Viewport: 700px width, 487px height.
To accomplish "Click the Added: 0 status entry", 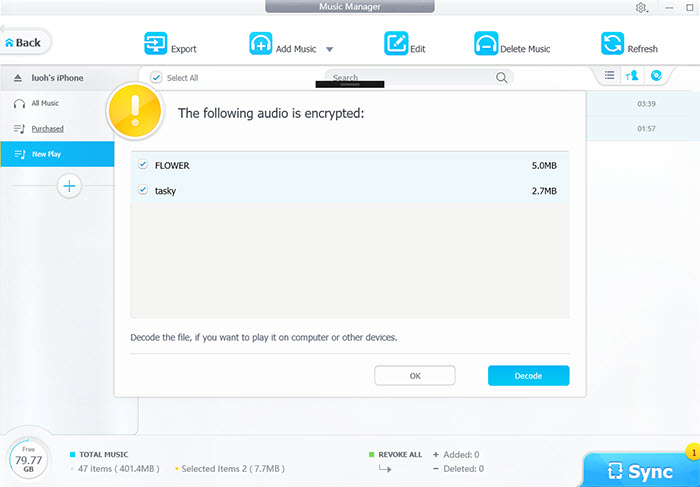I will pyautogui.click(x=461, y=455).
